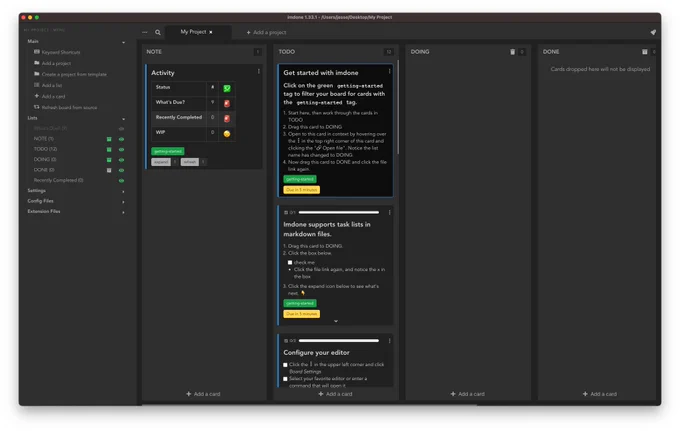Toggle visibility eye for DONE list
Image resolution: width=680 pixels, height=431 pixels.
click(121, 170)
